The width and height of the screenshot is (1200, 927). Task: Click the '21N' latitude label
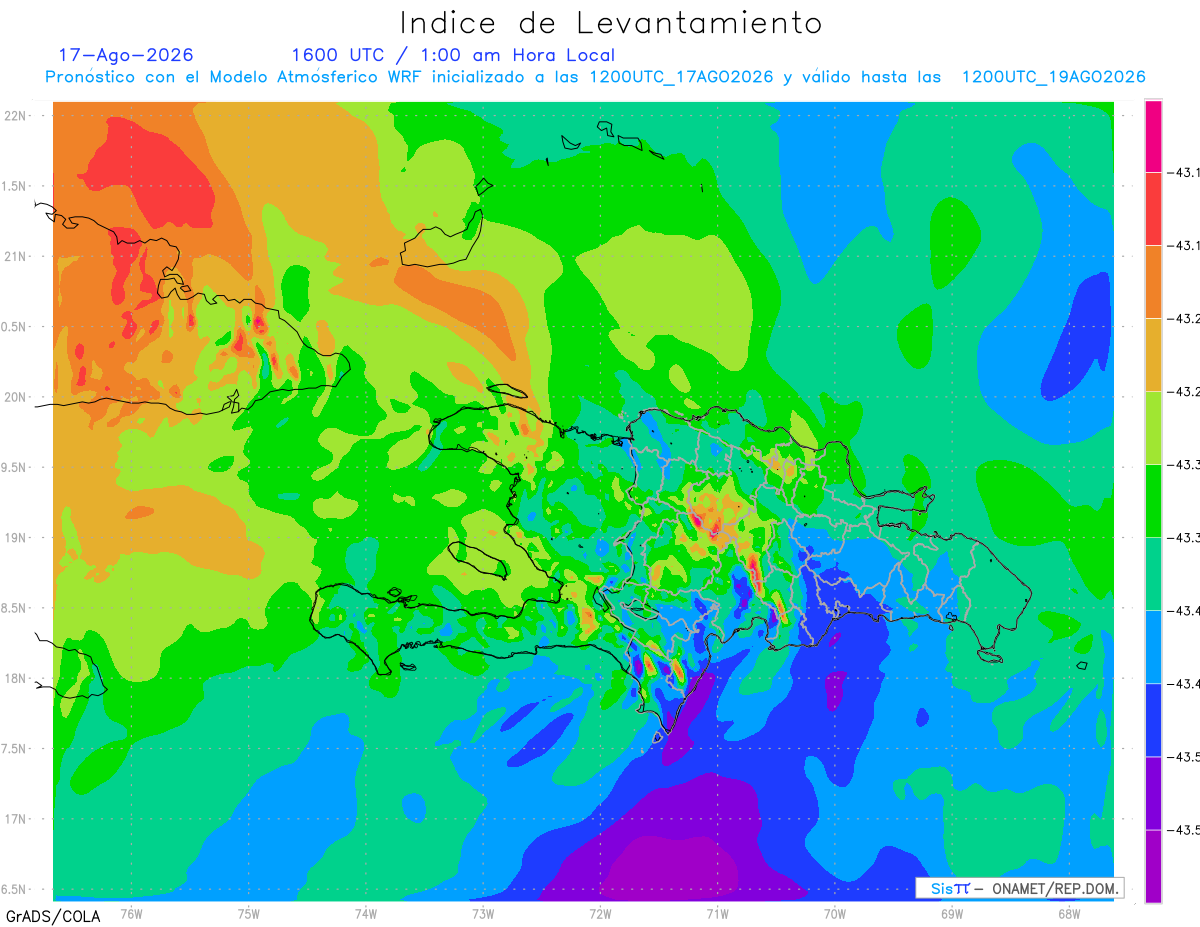pyautogui.click(x=17, y=256)
